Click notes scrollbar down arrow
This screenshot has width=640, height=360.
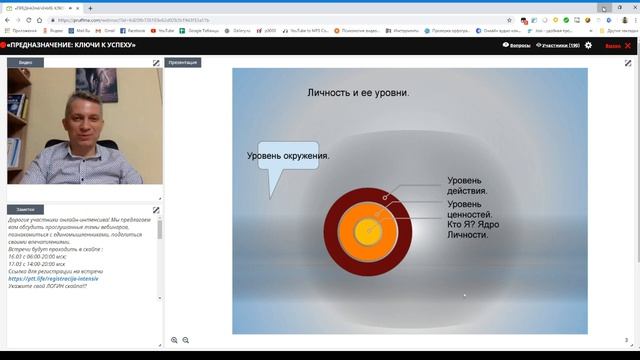160,298
